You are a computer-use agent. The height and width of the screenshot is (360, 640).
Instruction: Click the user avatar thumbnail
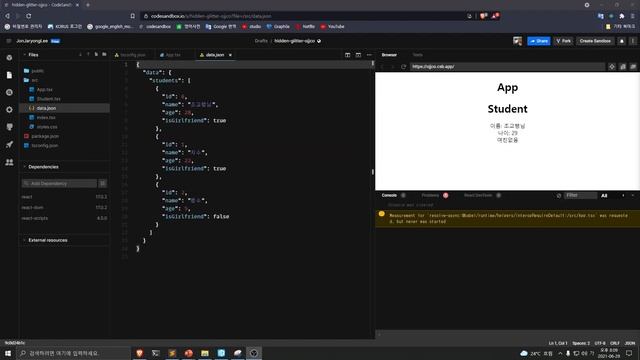pos(518,41)
